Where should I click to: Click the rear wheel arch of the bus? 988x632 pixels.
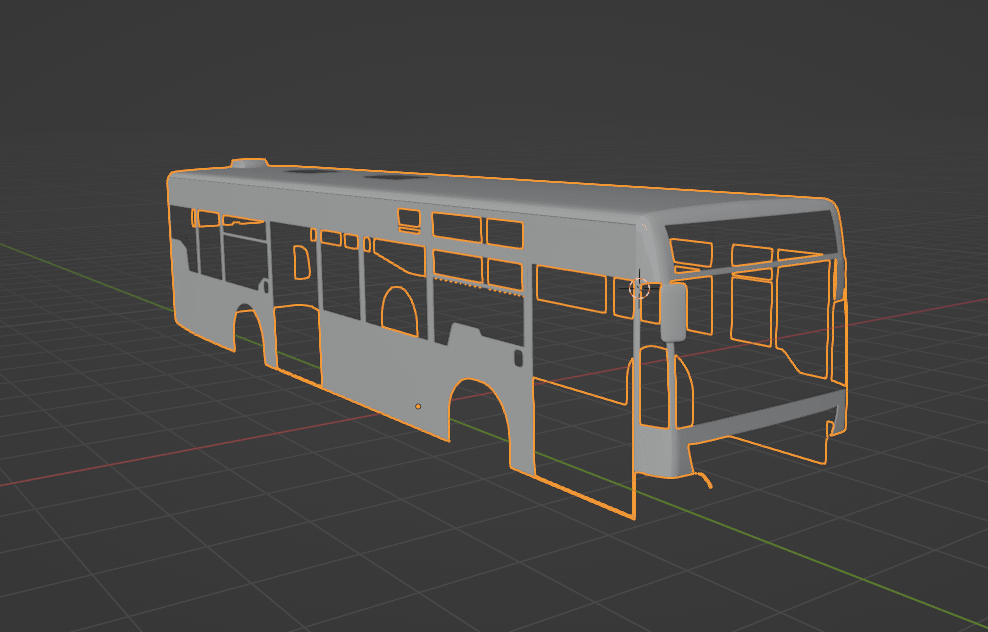click(250, 328)
